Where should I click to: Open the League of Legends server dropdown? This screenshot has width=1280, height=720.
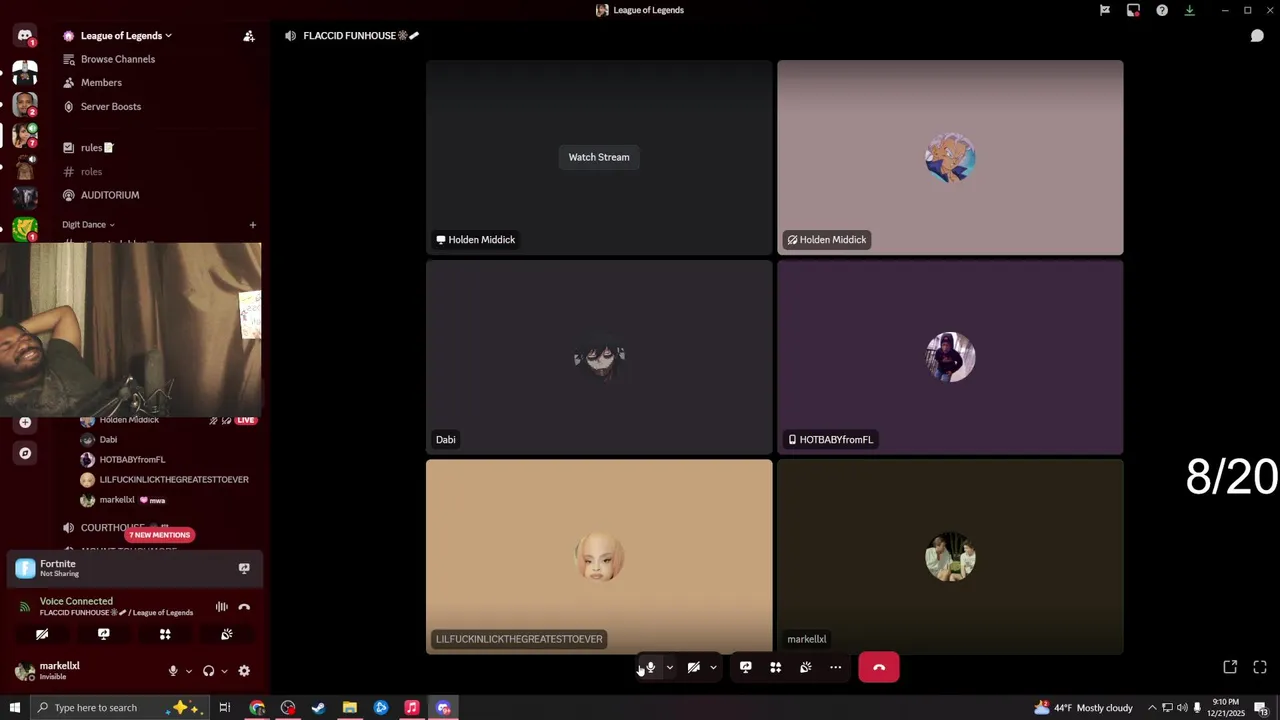click(x=126, y=36)
